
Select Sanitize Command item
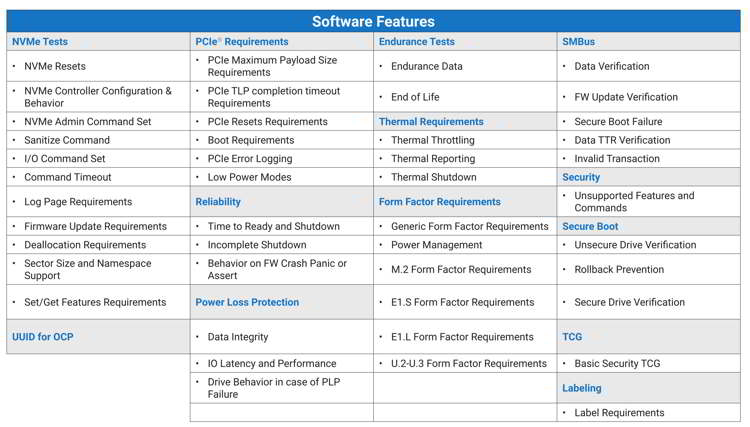click(x=67, y=140)
